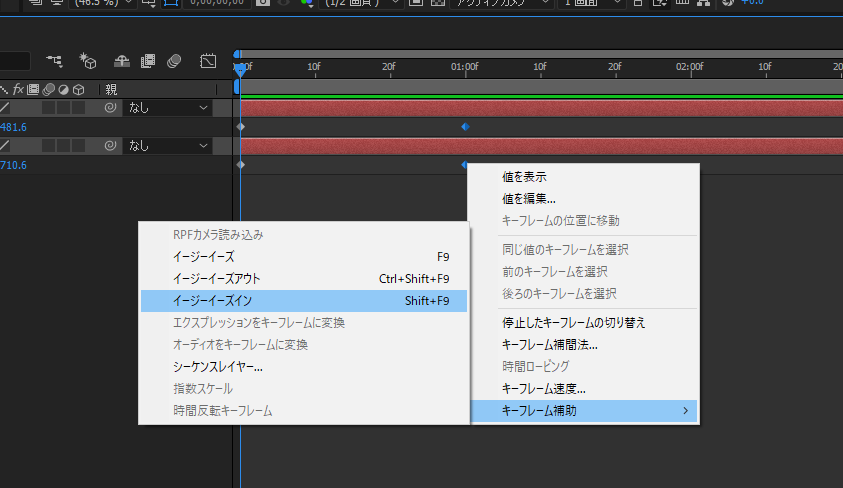Click pick whip of first layer
Screen dimensions: 843x488
(110, 107)
